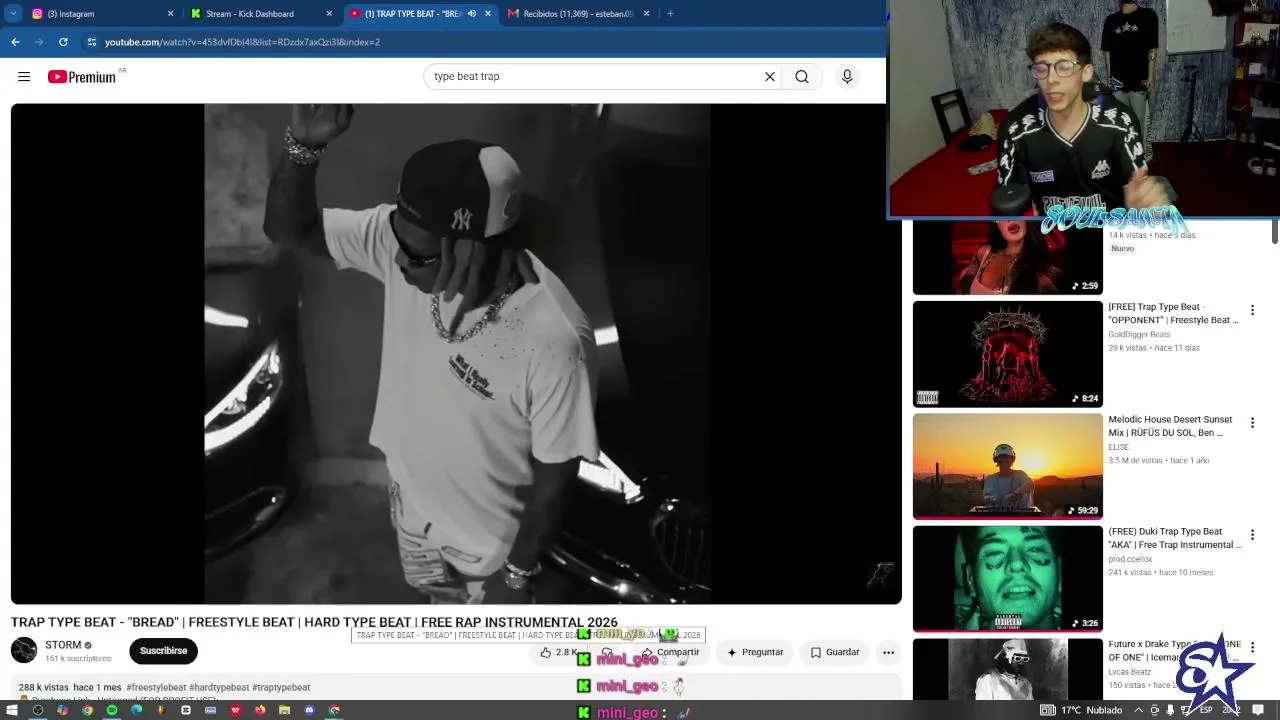The image size is (1280, 720).
Task: Click the video player to pause
Action: click(x=456, y=354)
